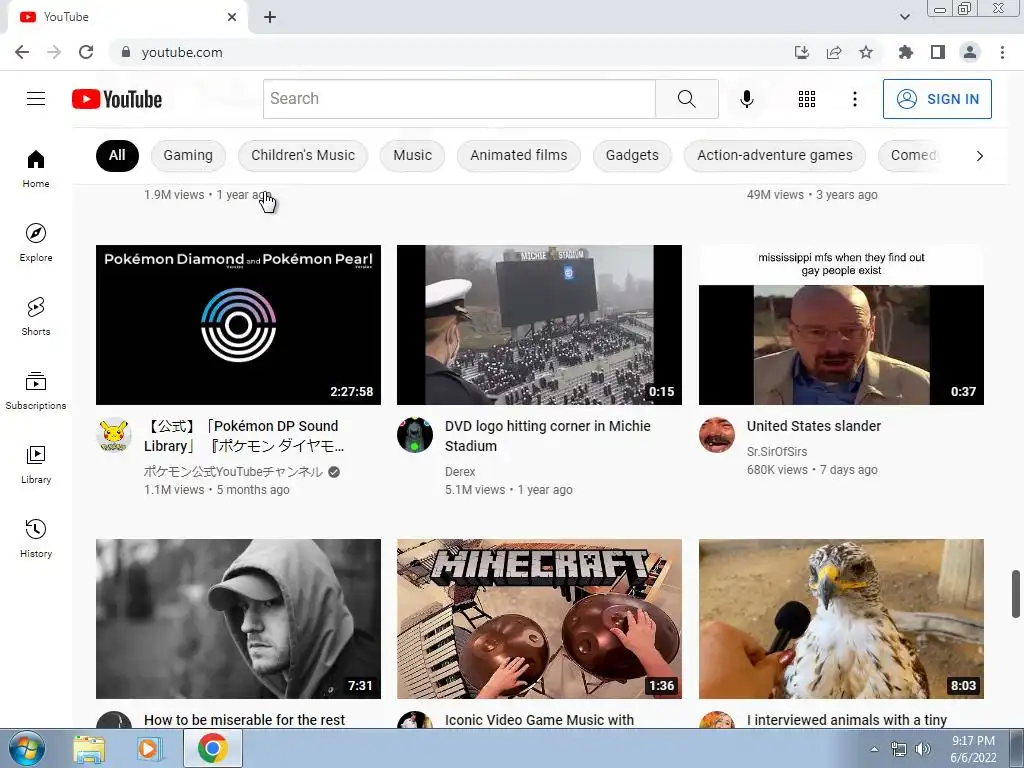Go to Home in sidebar

pyautogui.click(x=36, y=168)
